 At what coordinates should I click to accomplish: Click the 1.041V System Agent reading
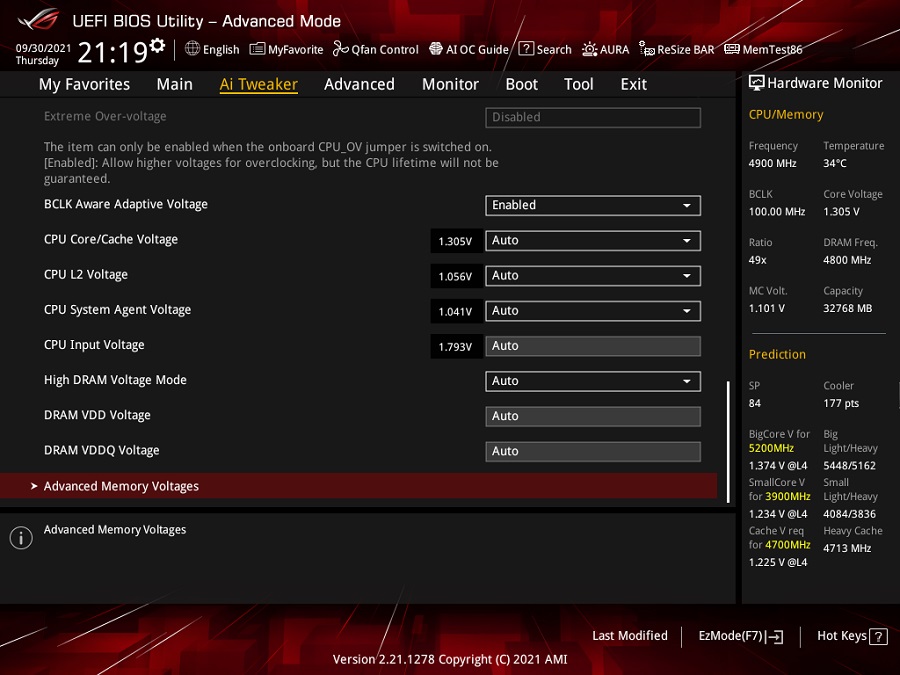455,311
